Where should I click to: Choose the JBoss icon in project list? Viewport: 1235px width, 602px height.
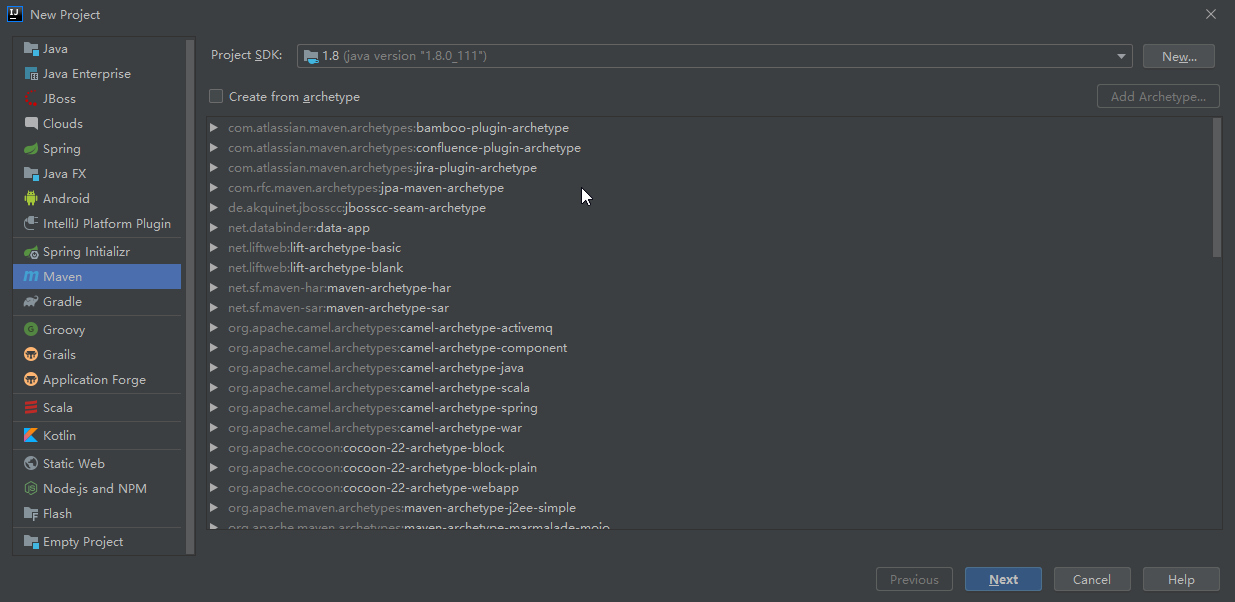[31, 98]
